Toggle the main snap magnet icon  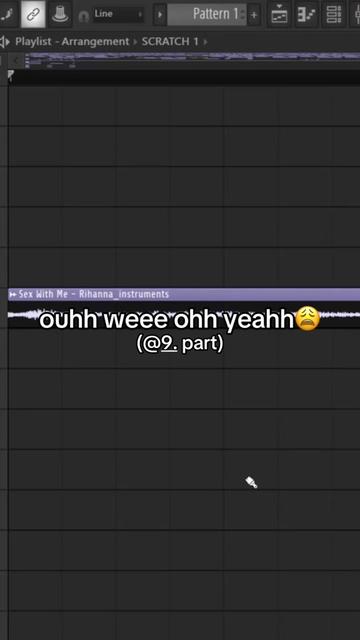pos(83,16)
